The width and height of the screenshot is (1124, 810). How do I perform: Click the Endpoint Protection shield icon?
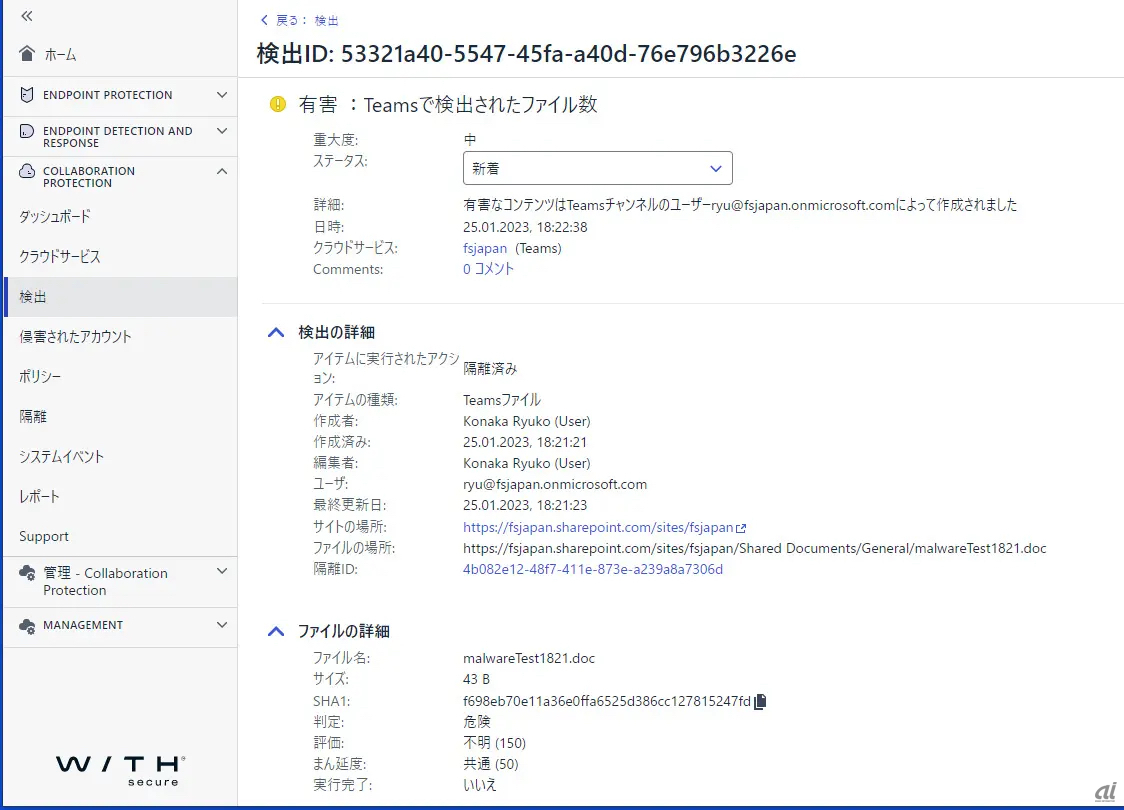click(27, 95)
